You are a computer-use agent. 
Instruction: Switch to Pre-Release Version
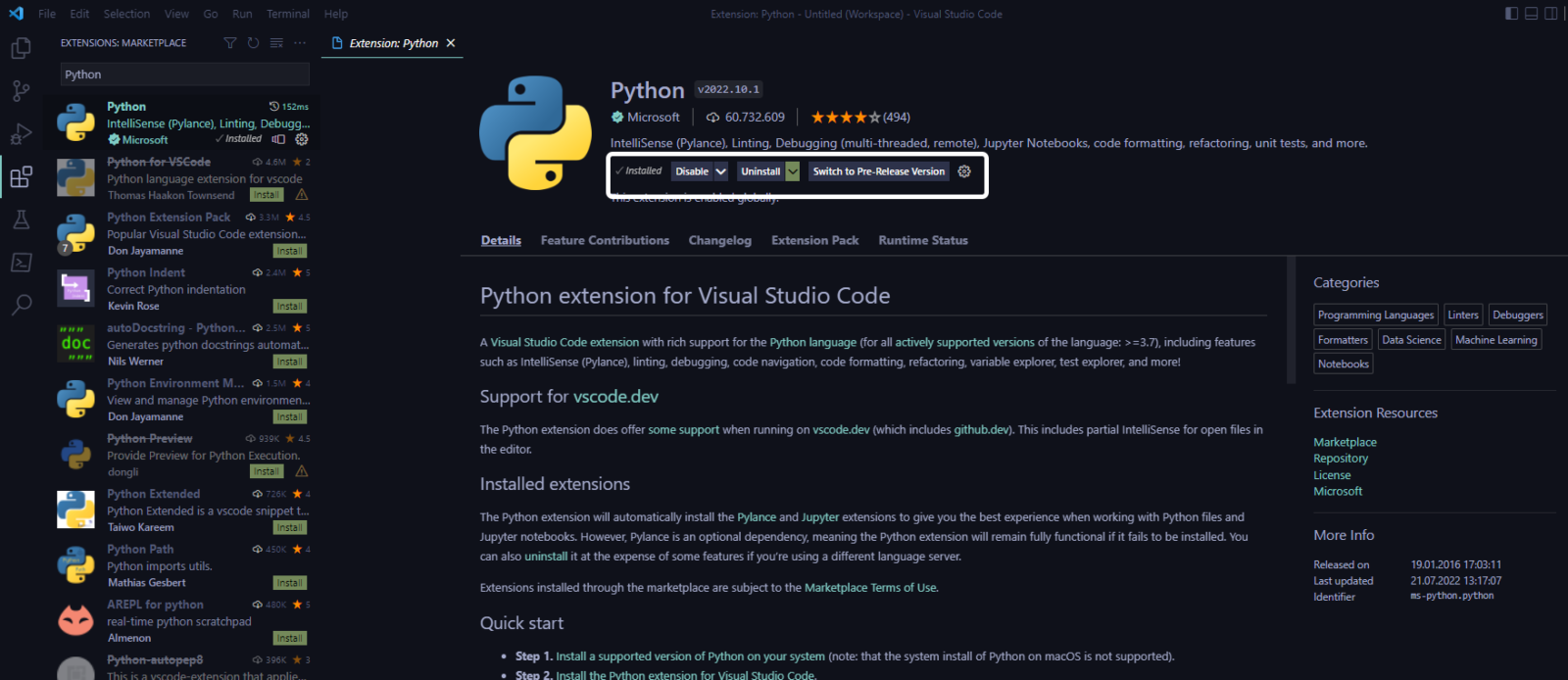[879, 171]
